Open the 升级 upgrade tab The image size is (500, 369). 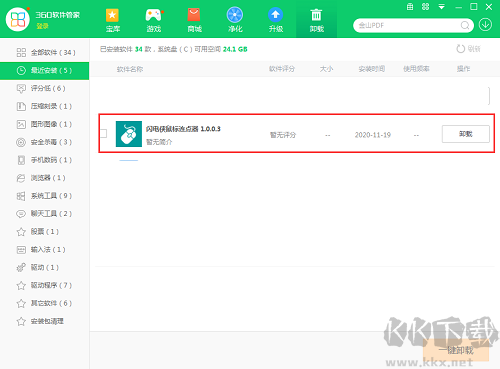coord(276,20)
